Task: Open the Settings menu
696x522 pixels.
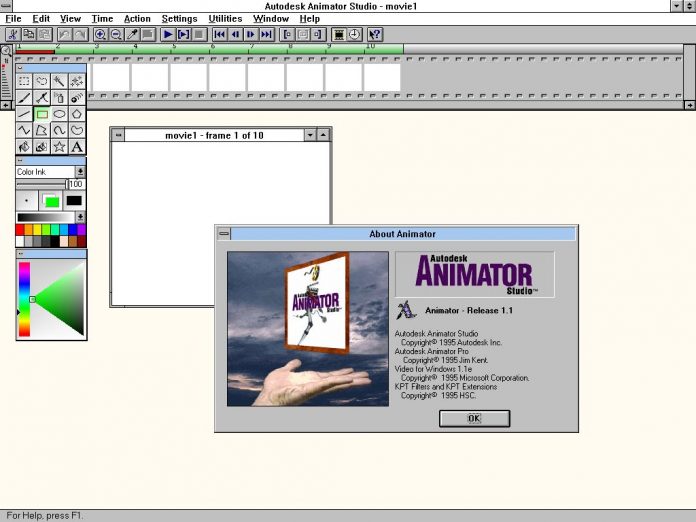Action: 179,19
